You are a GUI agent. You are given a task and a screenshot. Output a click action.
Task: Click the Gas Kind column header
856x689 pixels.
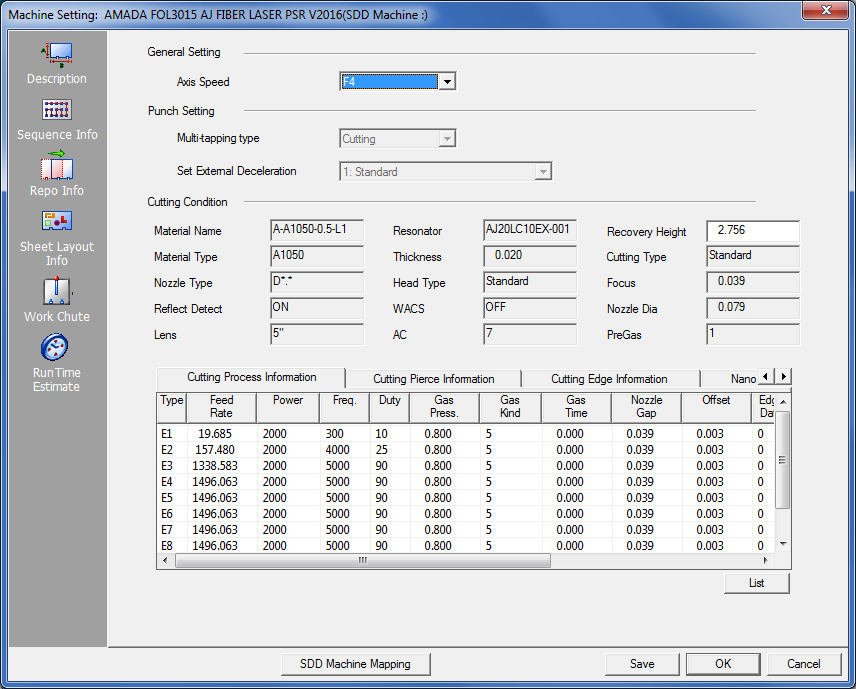510,407
